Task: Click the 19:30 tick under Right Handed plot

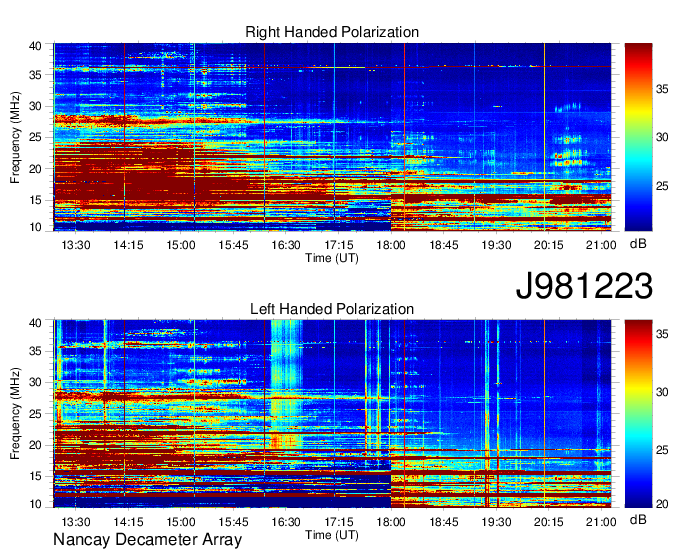Action: (496, 245)
